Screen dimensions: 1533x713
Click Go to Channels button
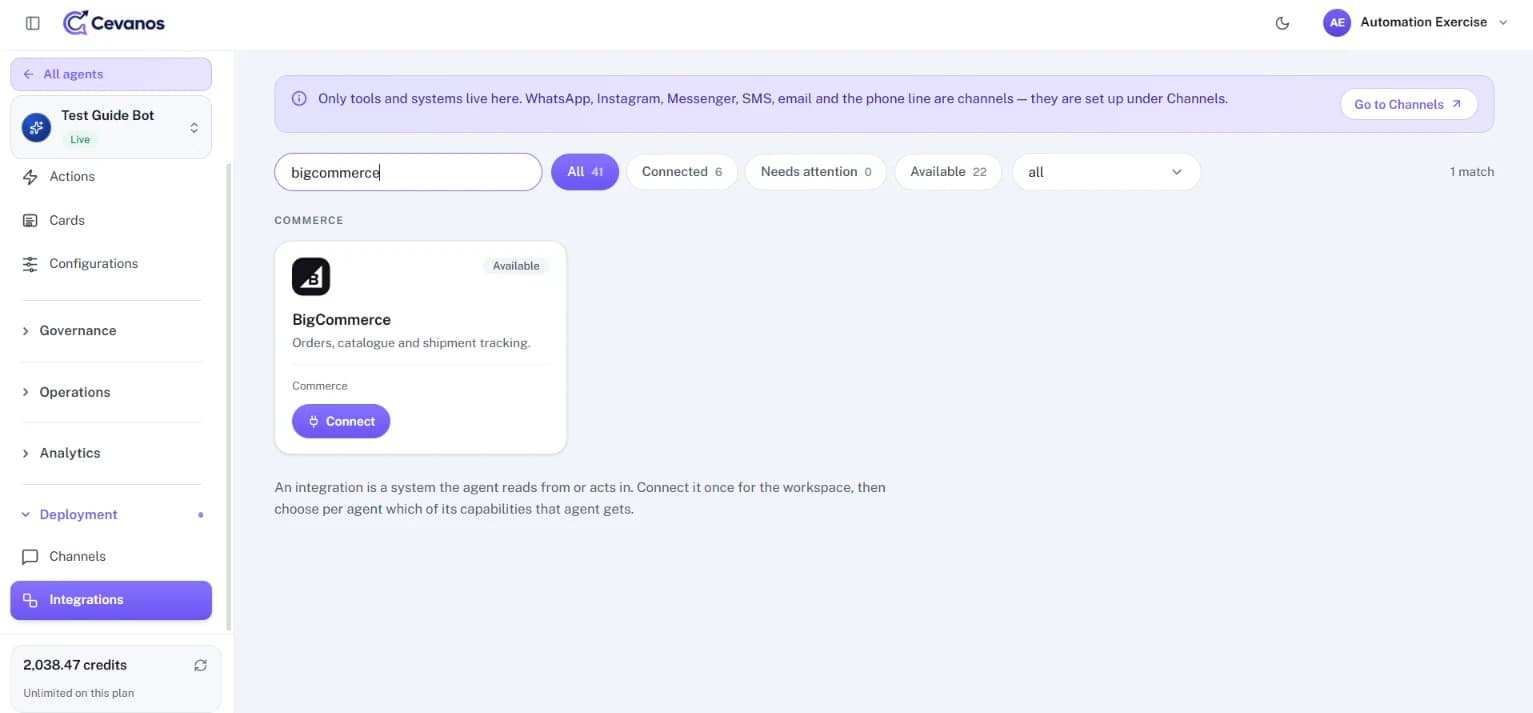pyautogui.click(x=1408, y=104)
